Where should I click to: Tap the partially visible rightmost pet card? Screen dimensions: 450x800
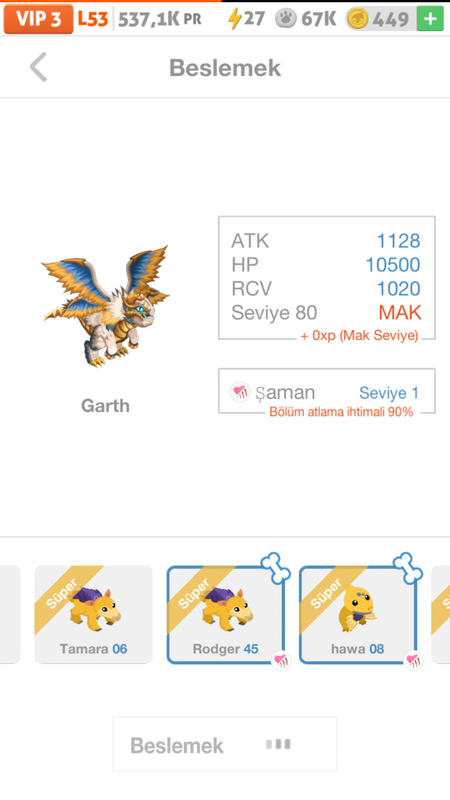tap(441, 615)
